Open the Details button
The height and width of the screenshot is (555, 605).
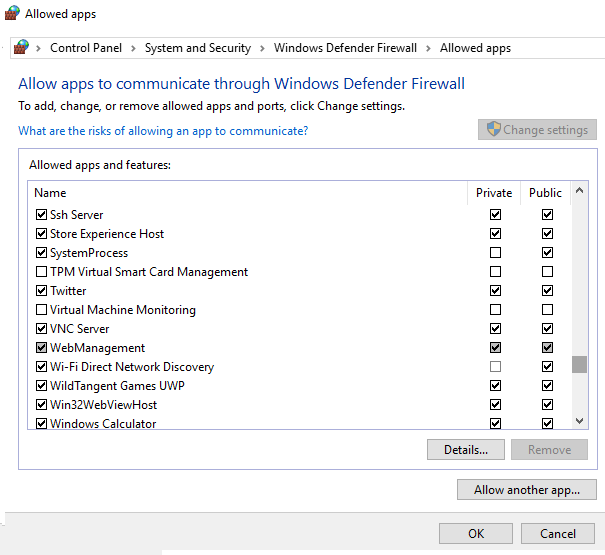465,450
